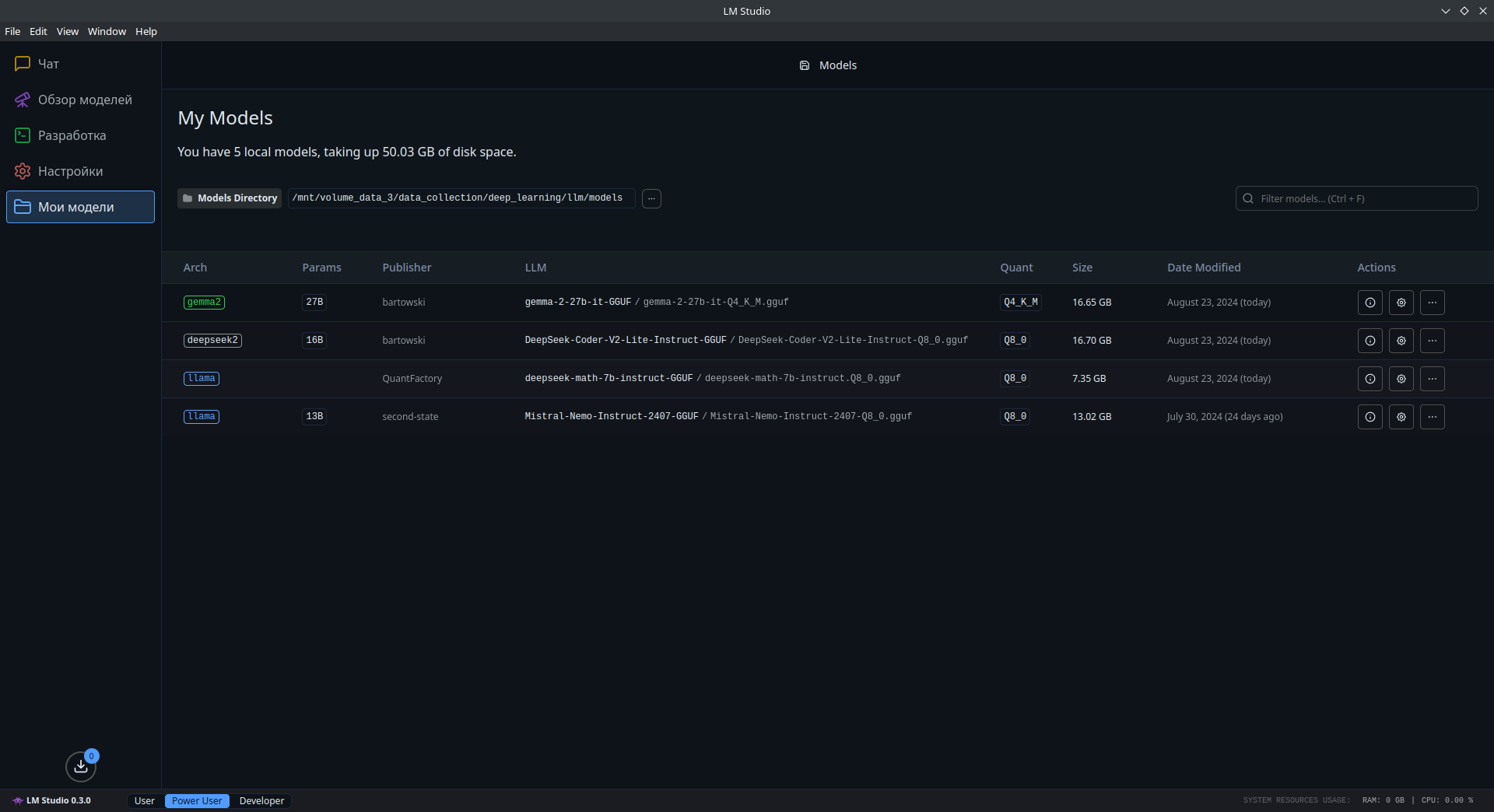This screenshot has height=812, width=1494.
Task: Open the Edit menu
Action: coord(38,31)
